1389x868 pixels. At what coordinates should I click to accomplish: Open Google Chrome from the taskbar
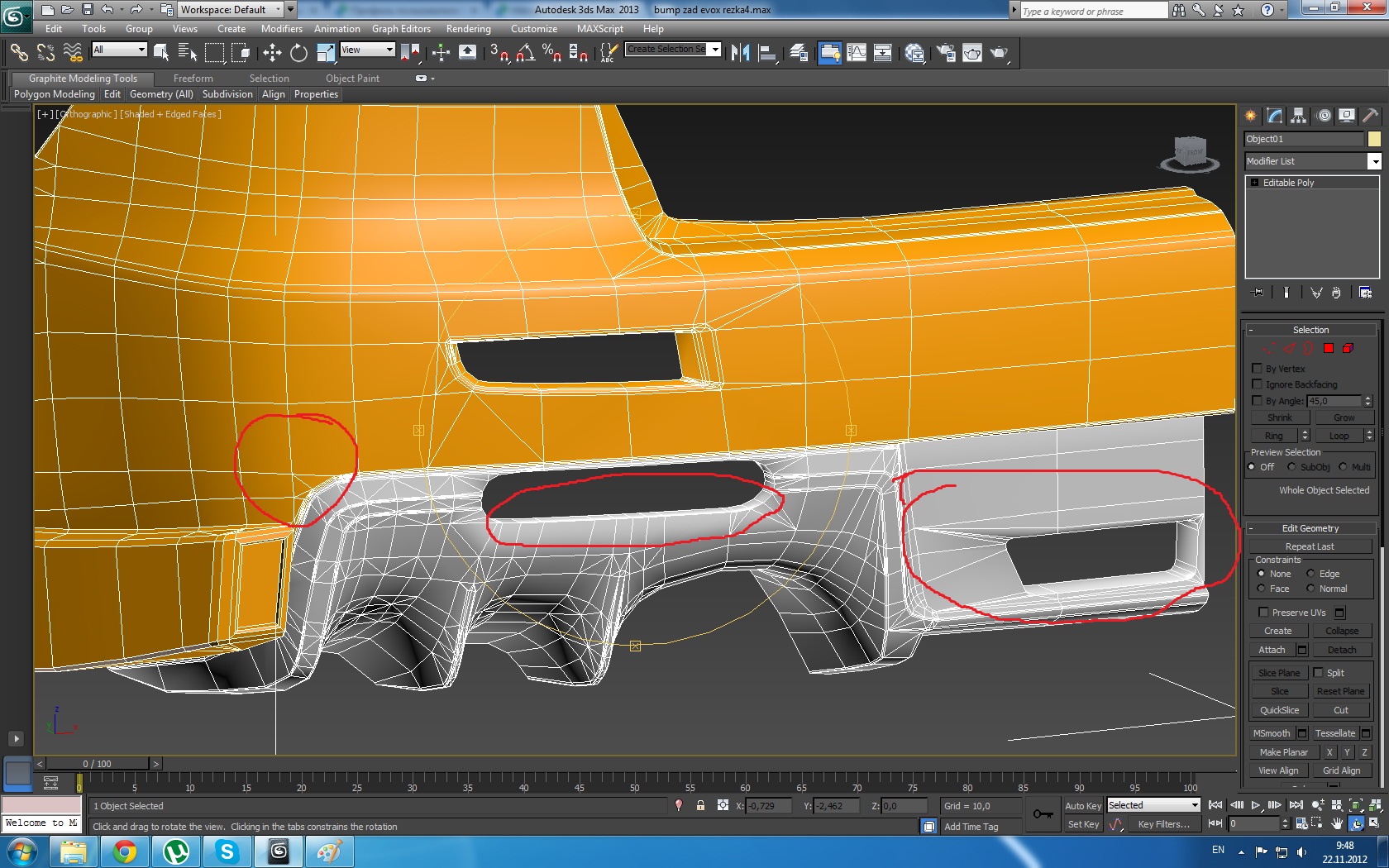pos(125,851)
